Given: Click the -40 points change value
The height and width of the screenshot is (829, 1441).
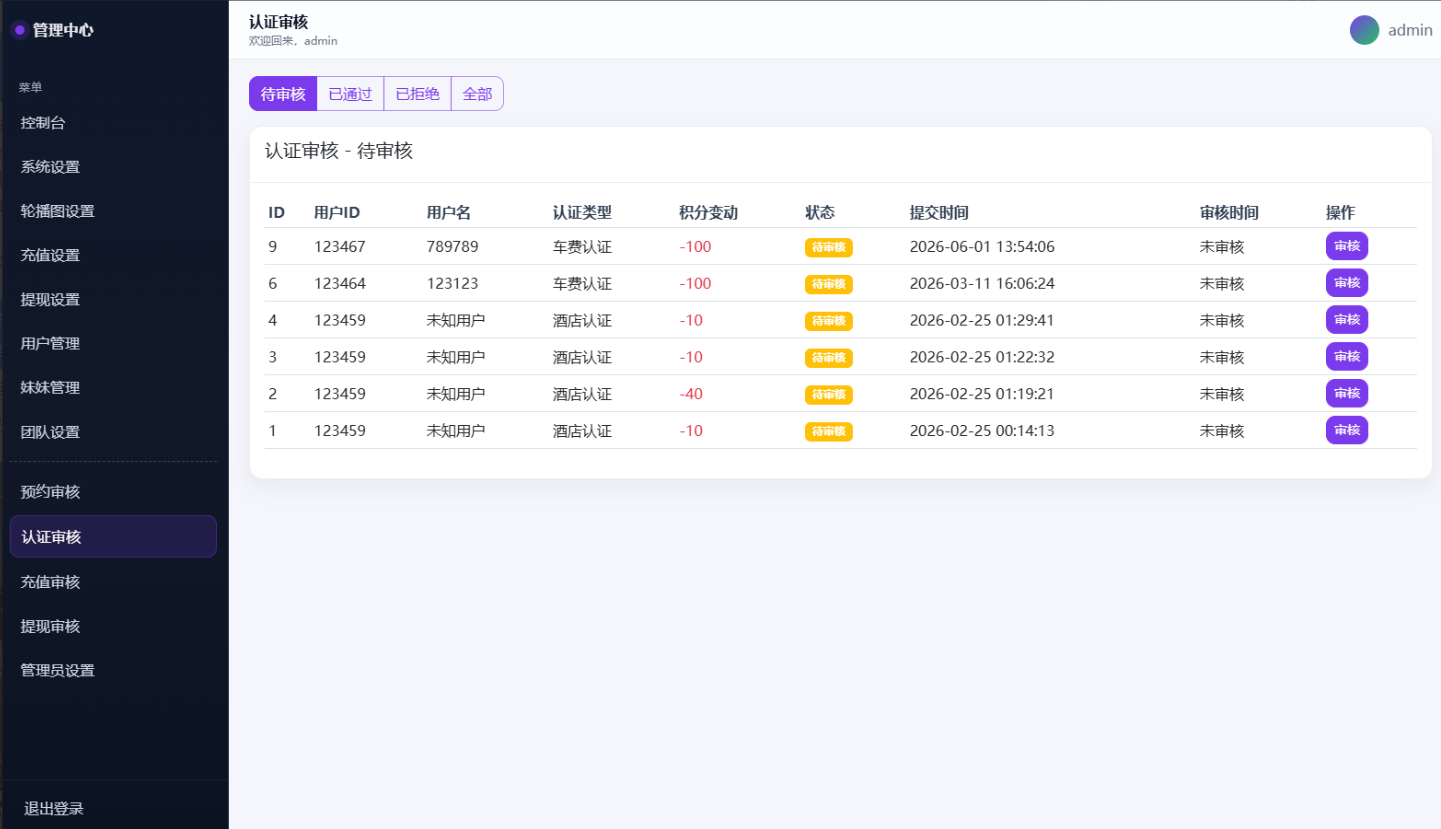Looking at the screenshot, I should (x=691, y=394).
